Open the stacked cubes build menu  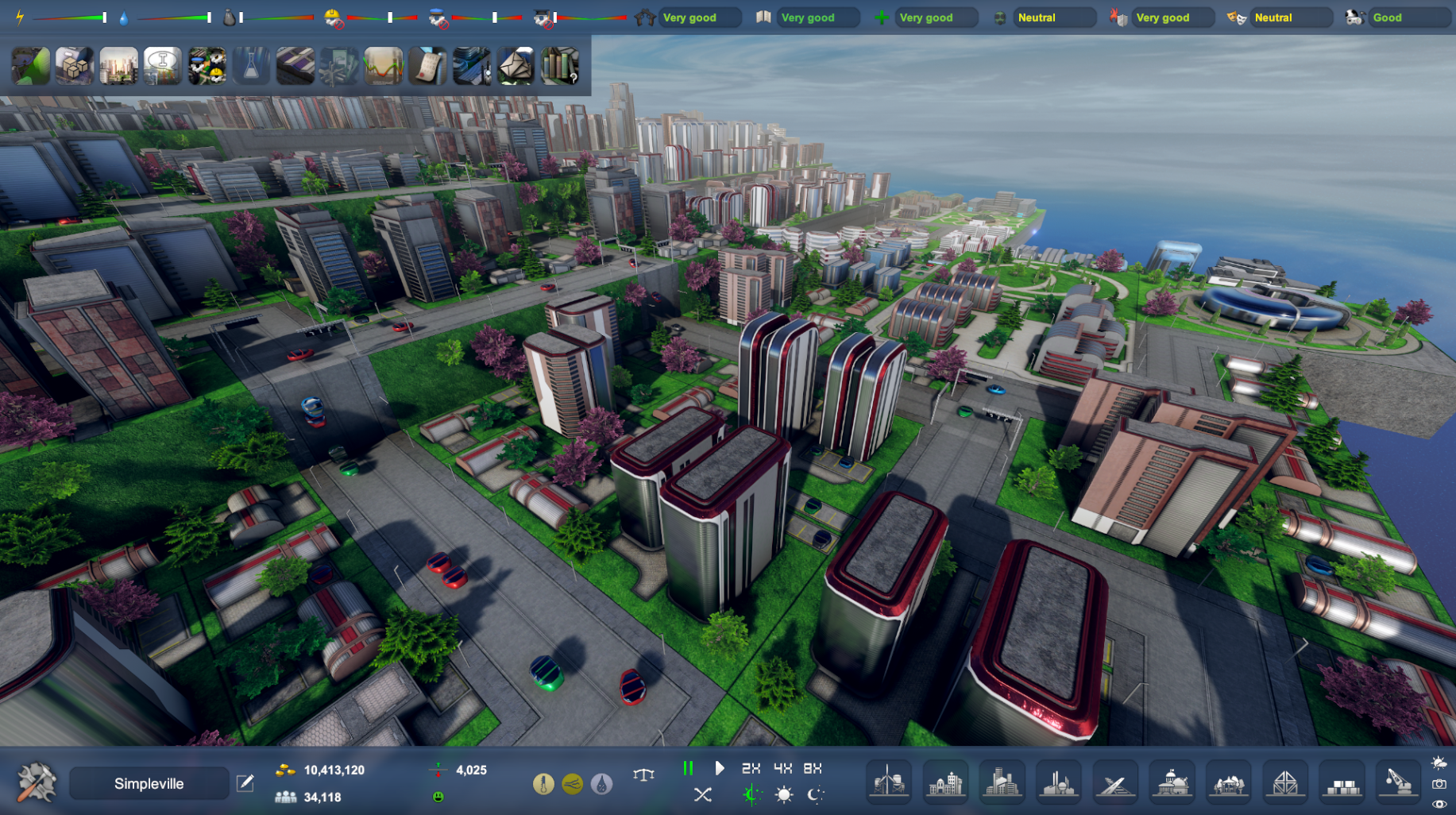point(1342,782)
